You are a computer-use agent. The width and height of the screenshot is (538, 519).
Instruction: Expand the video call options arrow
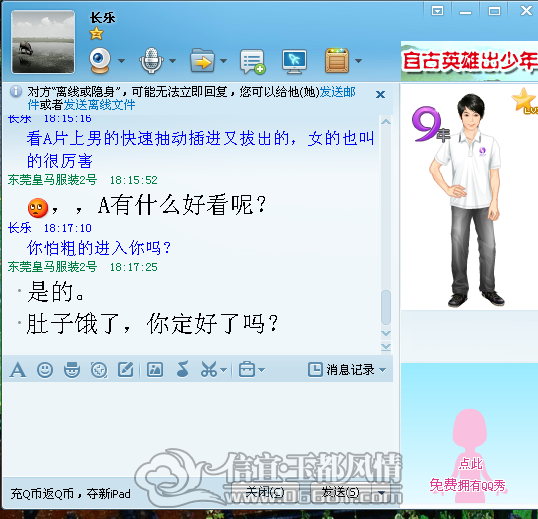pos(121,61)
